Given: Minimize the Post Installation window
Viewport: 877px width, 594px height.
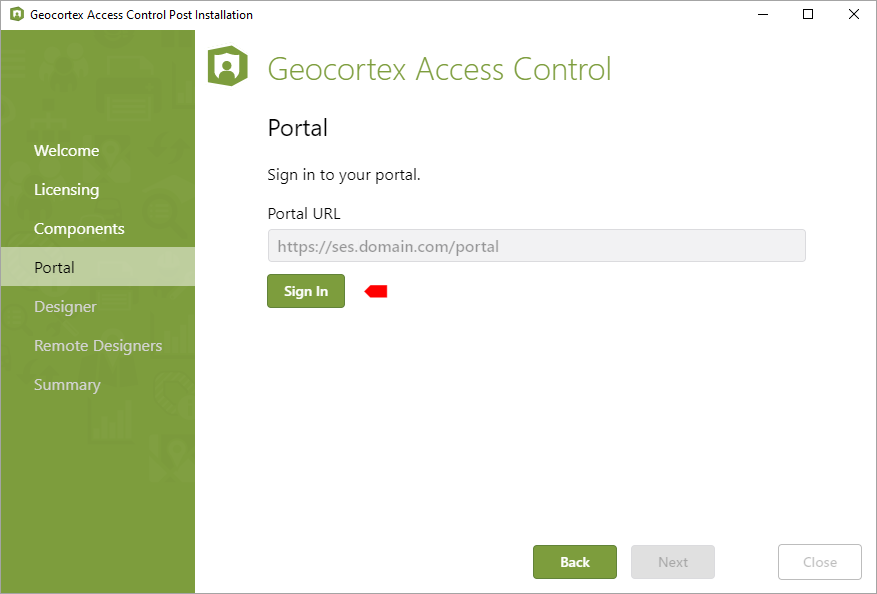Looking at the screenshot, I should [x=763, y=15].
